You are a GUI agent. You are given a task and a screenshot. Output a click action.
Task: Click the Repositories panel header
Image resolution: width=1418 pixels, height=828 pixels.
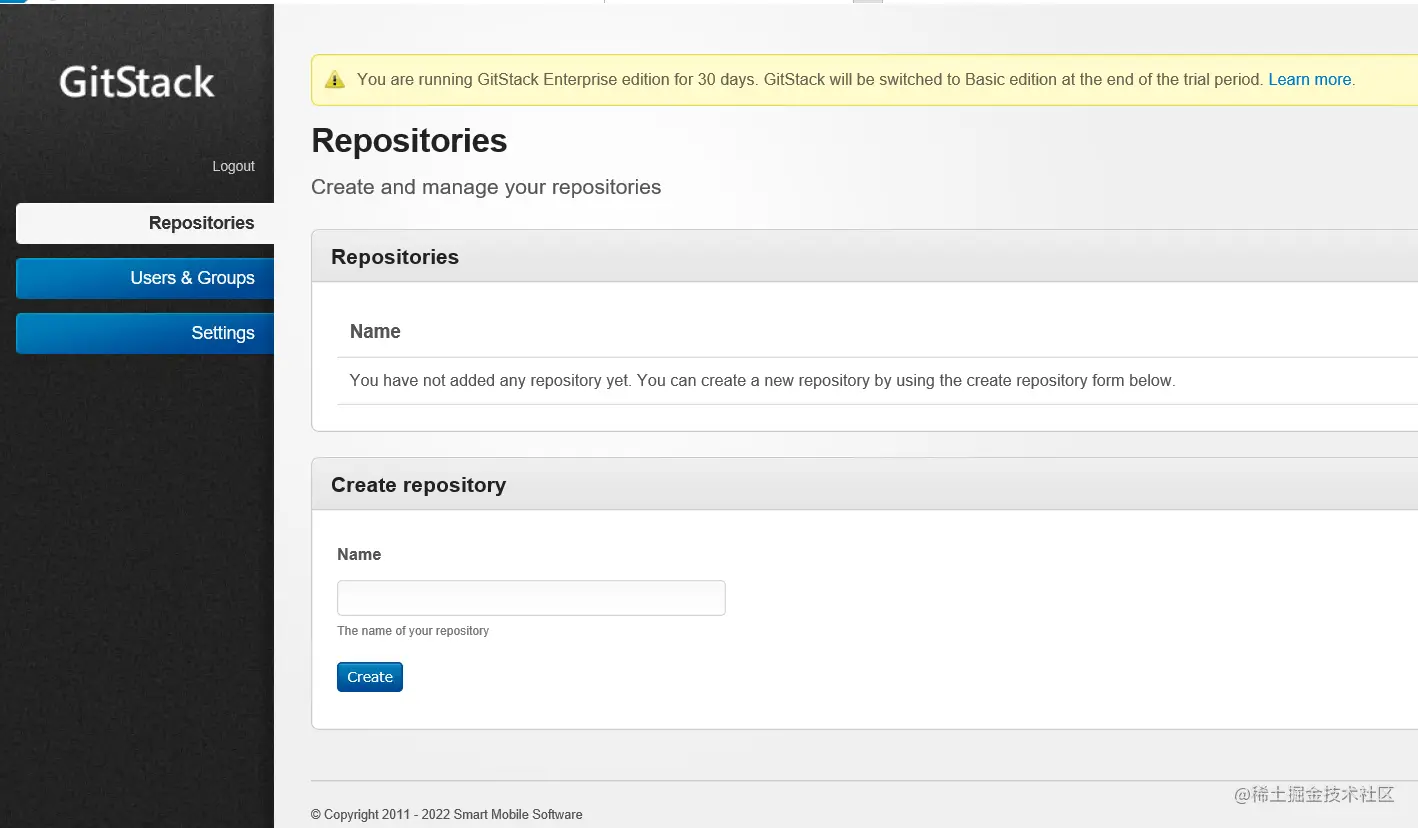tap(864, 257)
